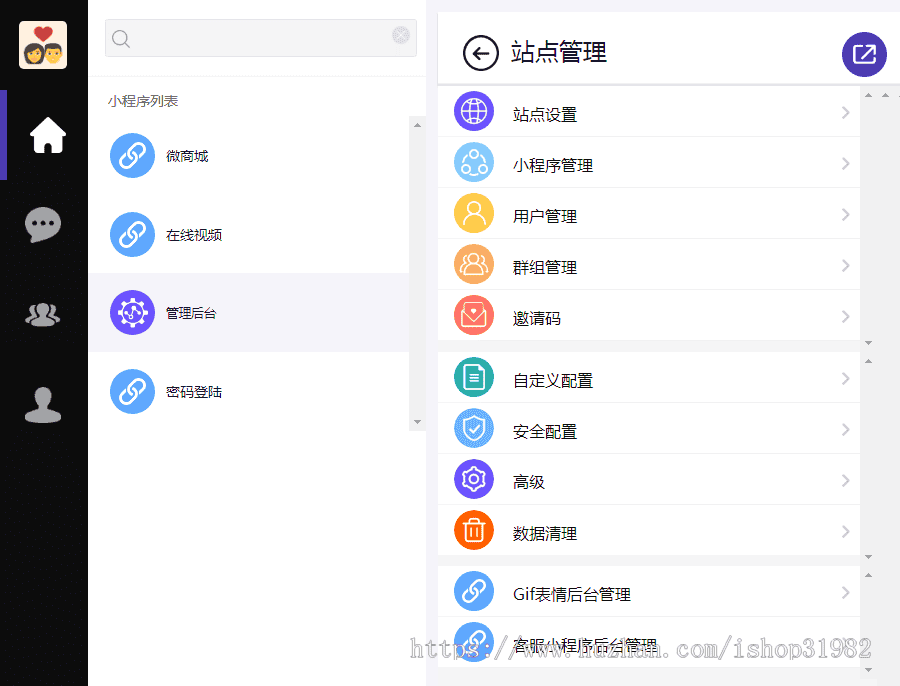Open the 在线视频 mini program entry
This screenshot has width=900, height=686.
click(249, 234)
